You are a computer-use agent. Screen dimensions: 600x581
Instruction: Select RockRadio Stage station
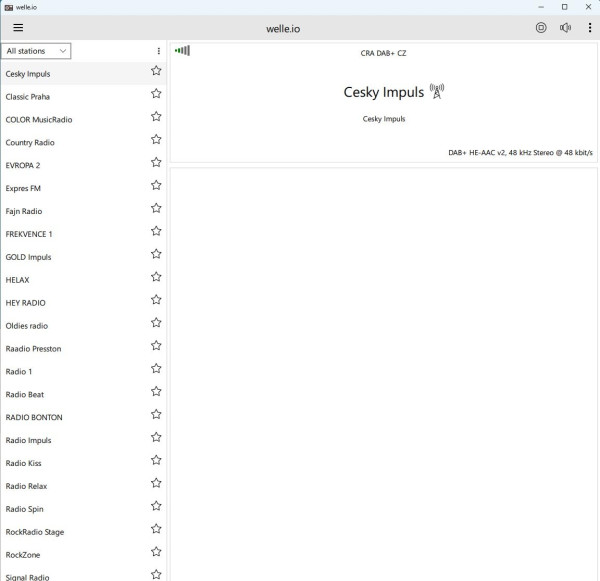83,532
